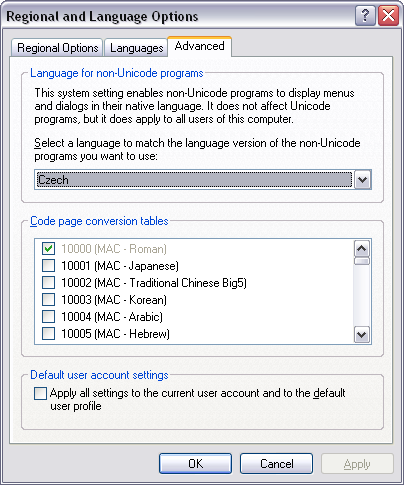This screenshot has width=404, height=485.
Task: Close the Regional and Language Options dialog
Action: 388,15
